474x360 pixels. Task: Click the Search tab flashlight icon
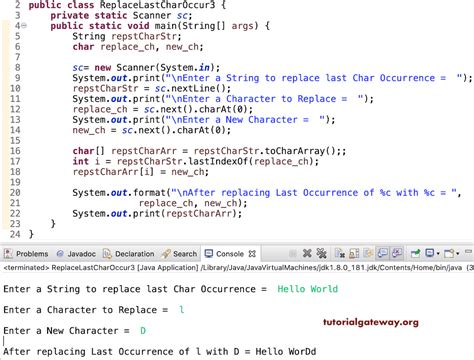click(x=166, y=254)
